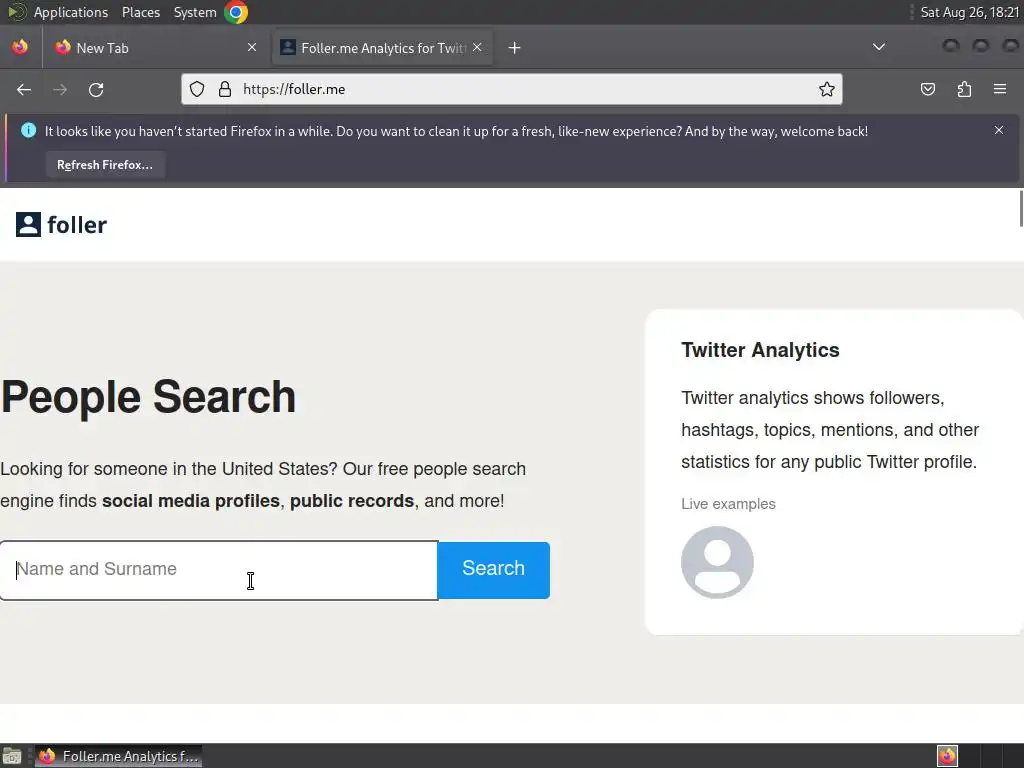The height and width of the screenshot is (768, 1024).
Task: Click the Firefox View icon in the tab bar
Action: pos(20,48)
